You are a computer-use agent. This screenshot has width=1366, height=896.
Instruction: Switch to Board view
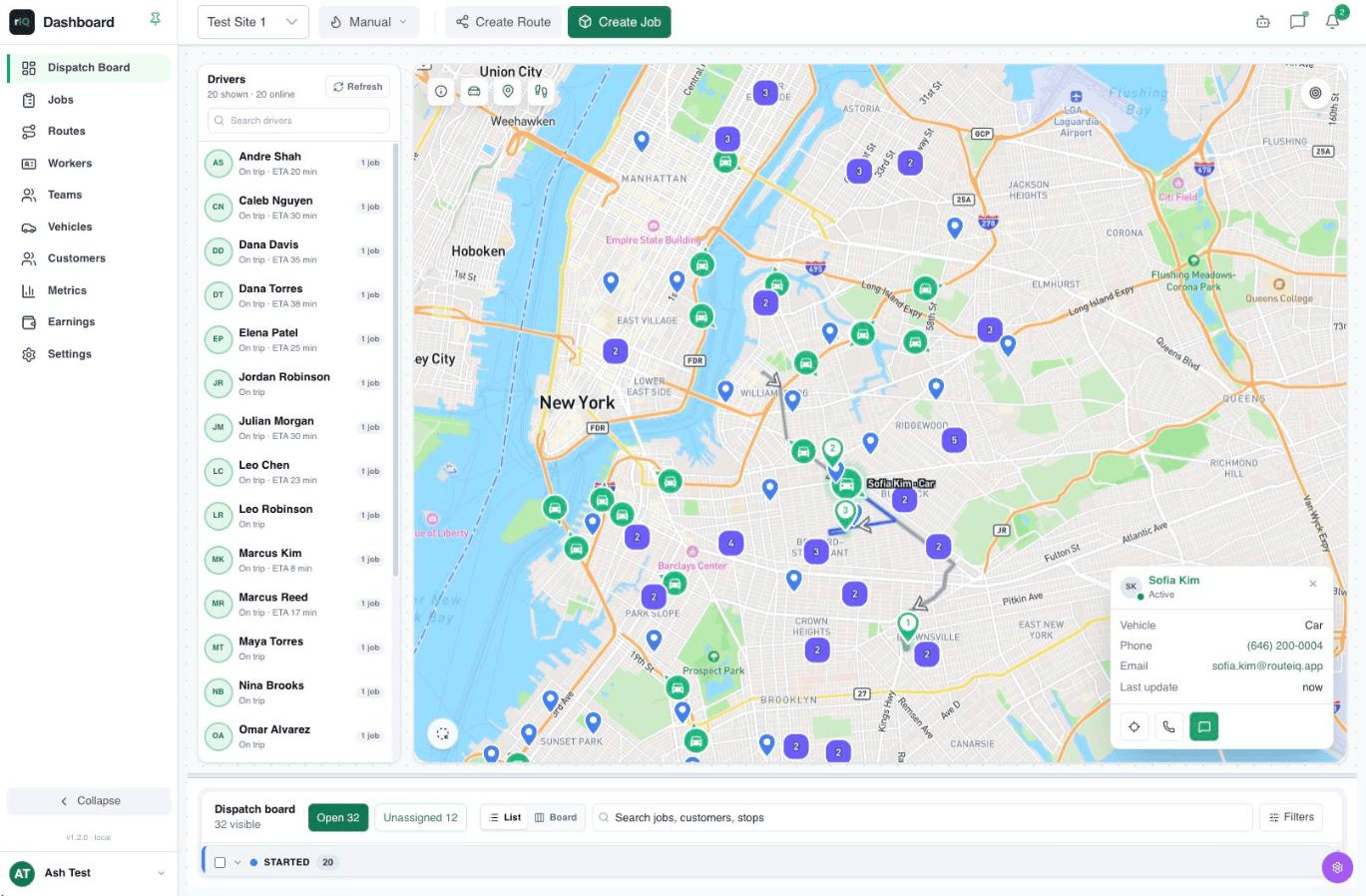[x=556, y=817]
